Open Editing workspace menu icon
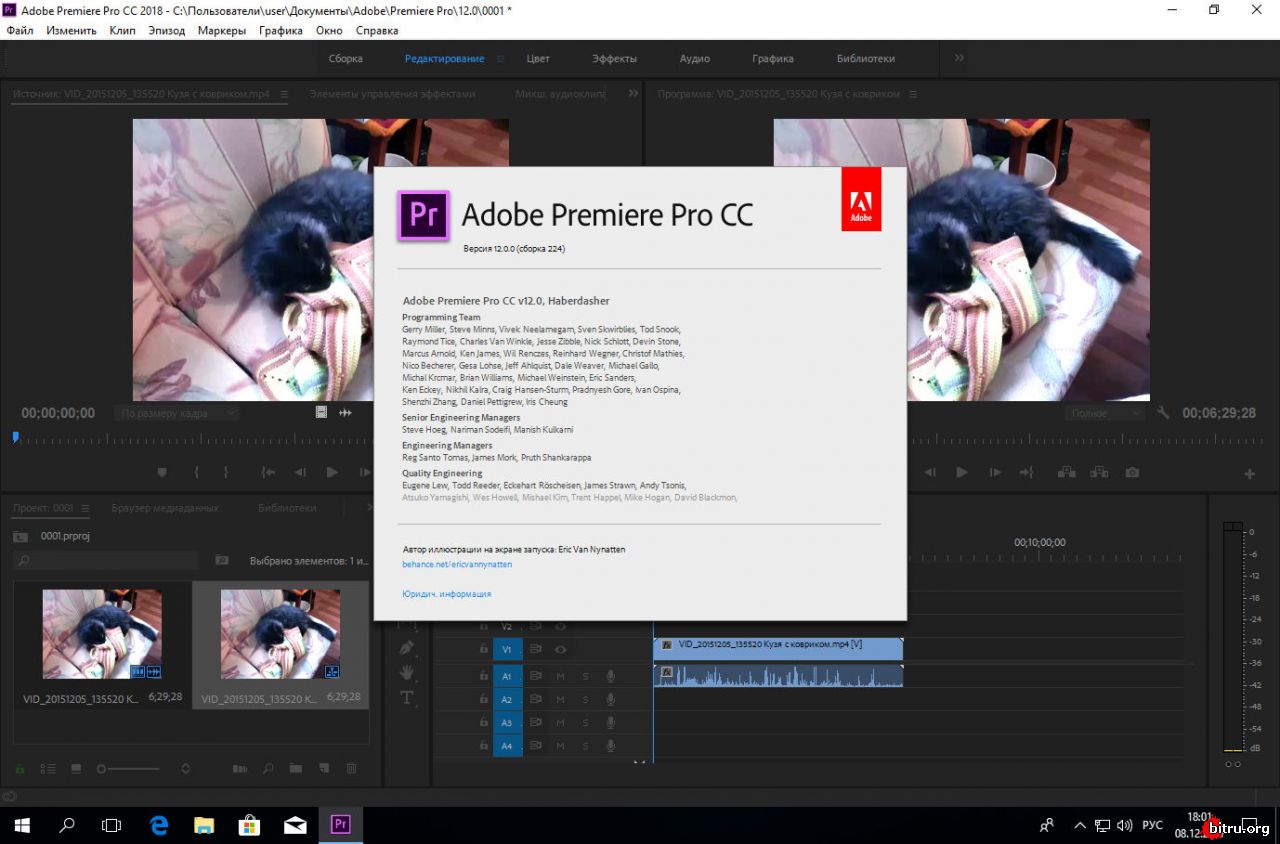This screenshot has height=844, width=1280. point(501,59)
